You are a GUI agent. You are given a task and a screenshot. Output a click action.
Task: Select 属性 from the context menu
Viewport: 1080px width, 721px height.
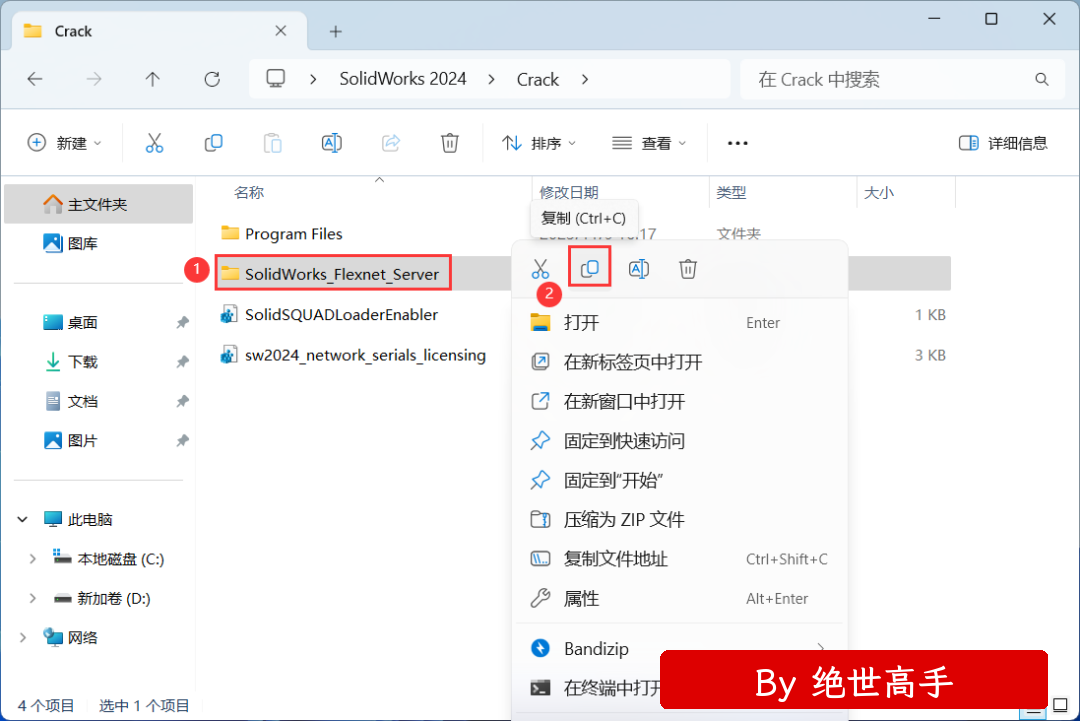point(582,598)
